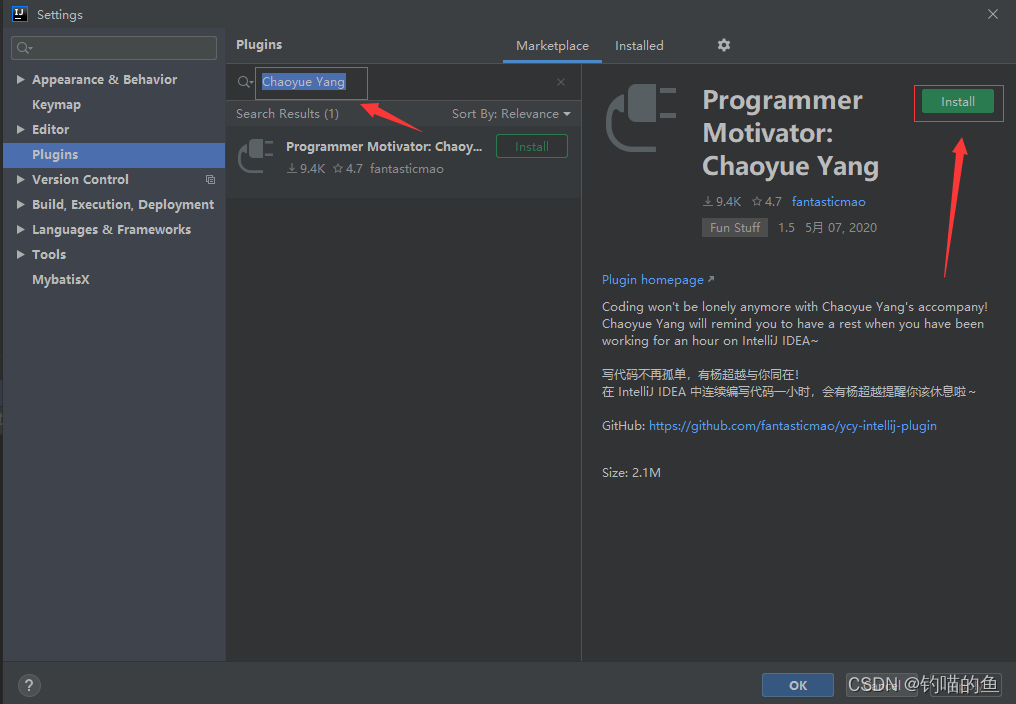The height and width of the screenshot is (704, 1016).
Task: Switch to the Installed tab
Action: (x=639, y=45)
